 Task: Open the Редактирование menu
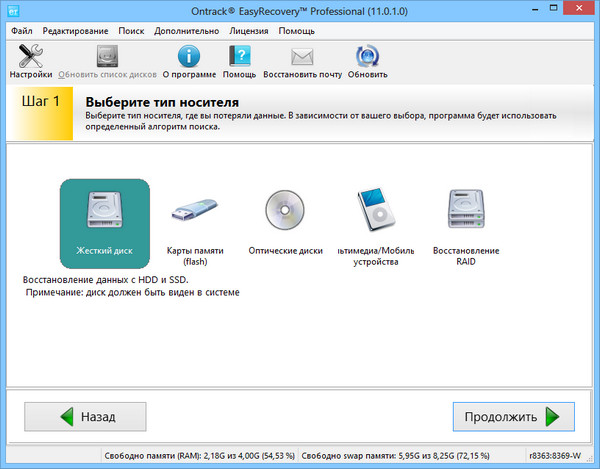click(75, 31)
